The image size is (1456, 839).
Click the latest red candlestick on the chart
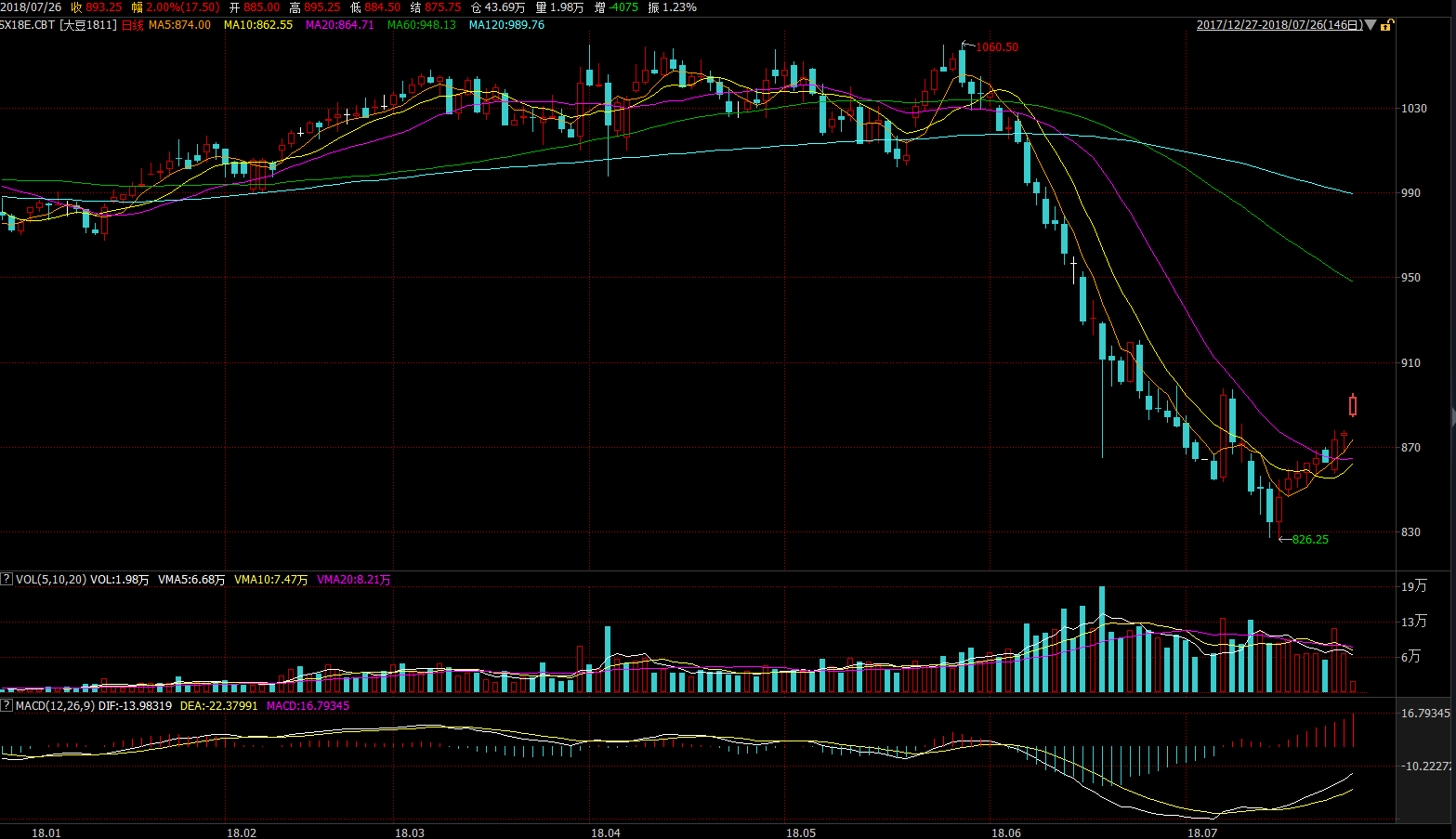(x=1353, y=406)
